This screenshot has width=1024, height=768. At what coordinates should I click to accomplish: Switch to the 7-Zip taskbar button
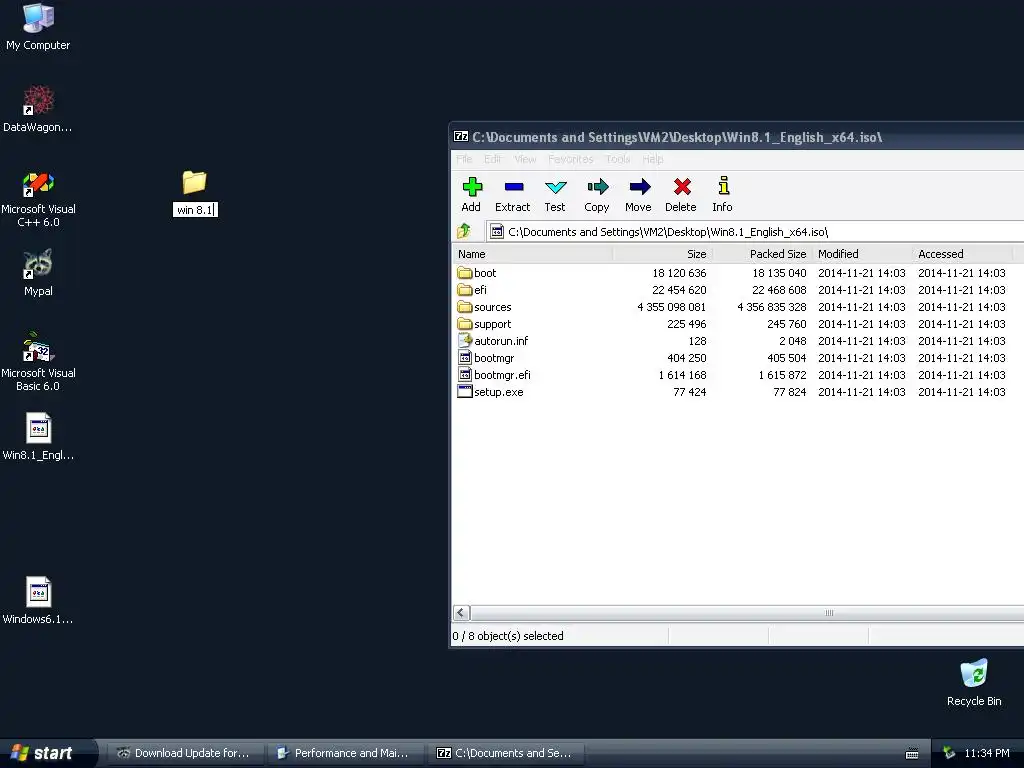(505, 753)
